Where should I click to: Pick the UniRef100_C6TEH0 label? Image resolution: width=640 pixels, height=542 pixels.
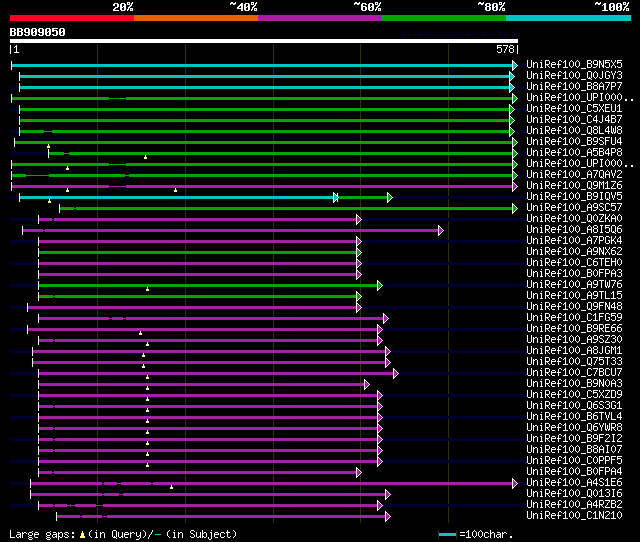pos(574,263)
